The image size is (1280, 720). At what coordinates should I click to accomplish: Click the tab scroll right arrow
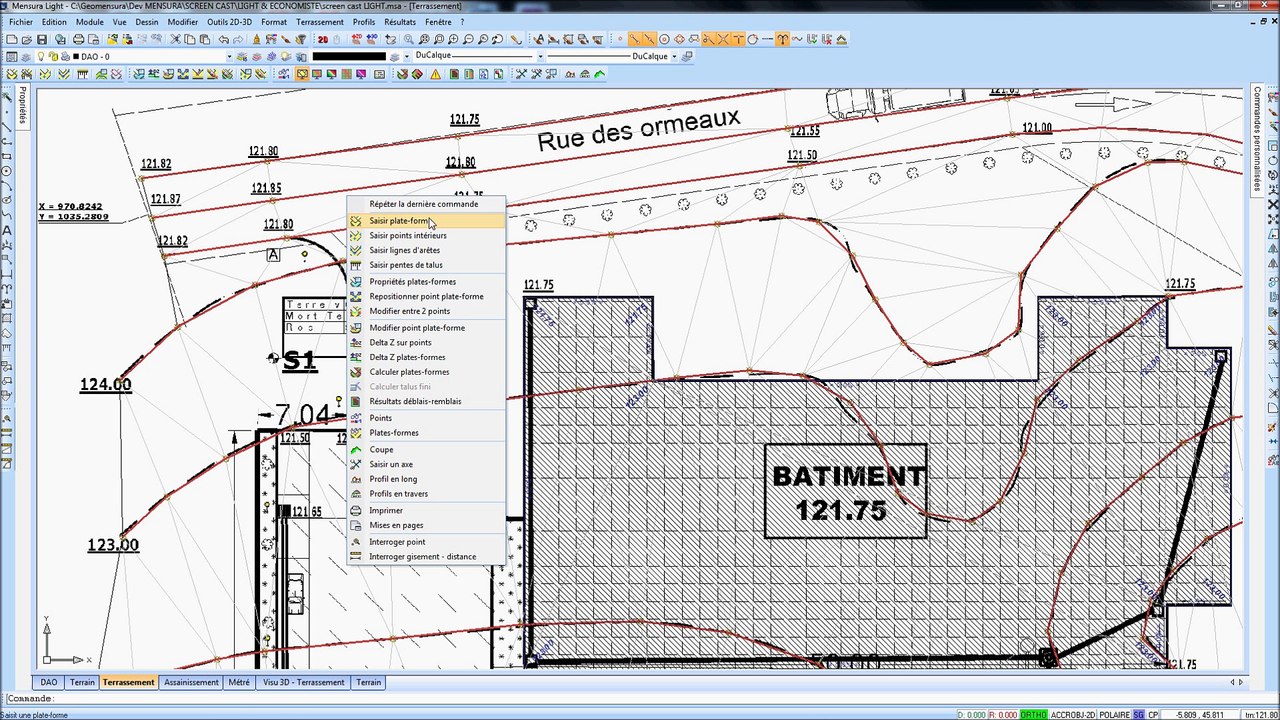click(1241, 682)
